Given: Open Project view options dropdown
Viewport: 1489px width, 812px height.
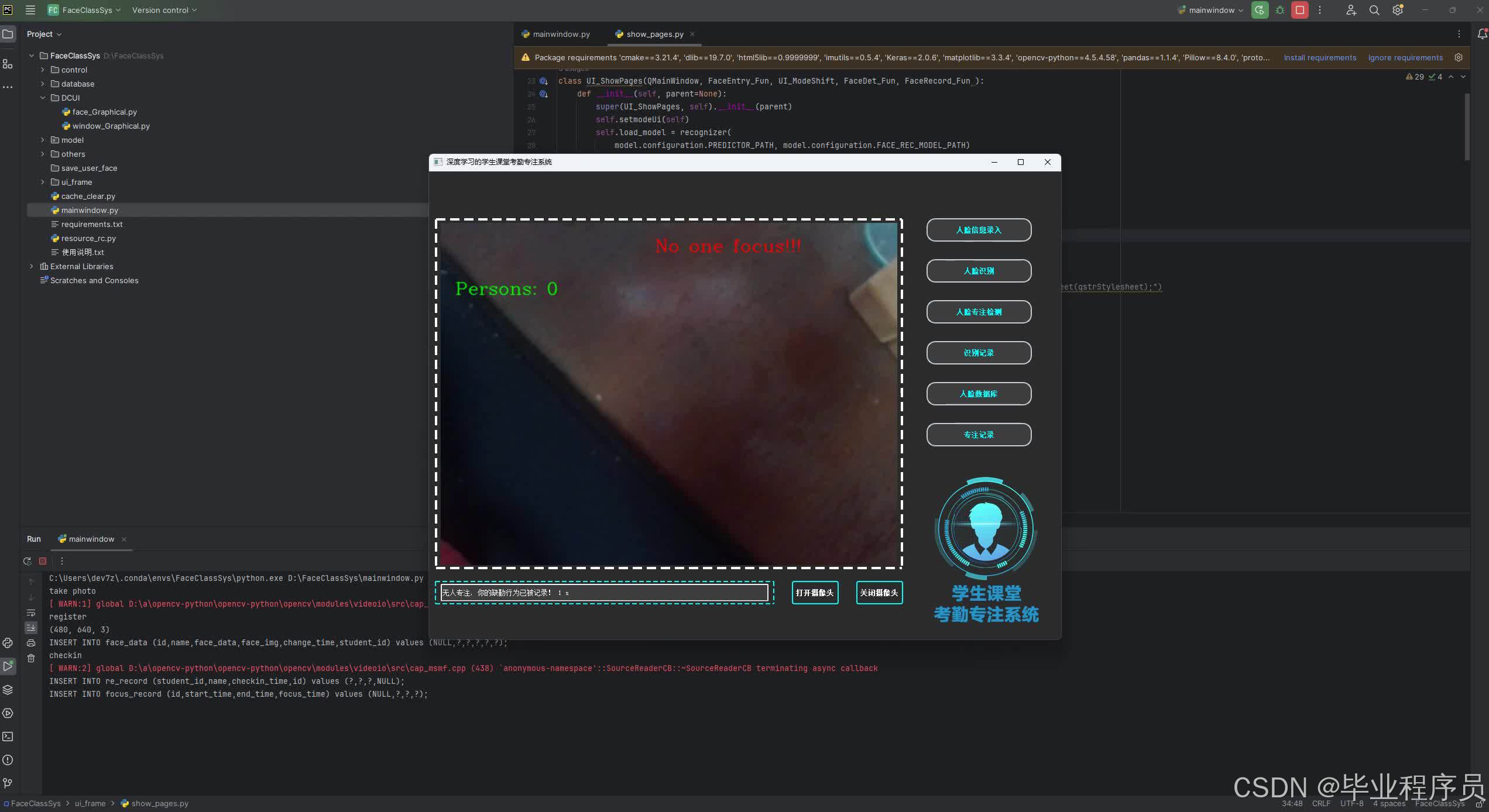Looking at the screenshot, I should coord(44,34).
